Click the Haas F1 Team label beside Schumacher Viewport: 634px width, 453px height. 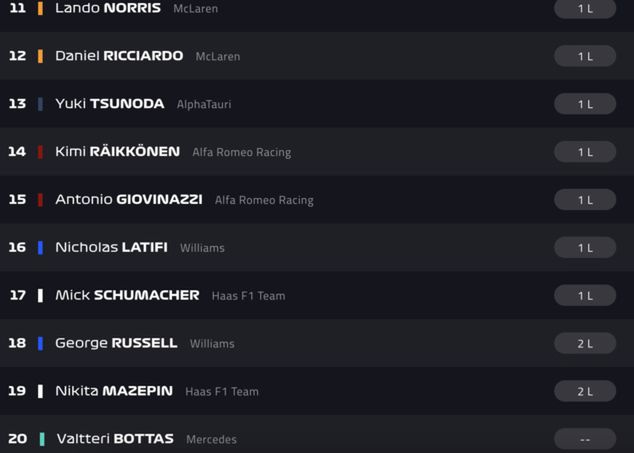click(248, 296)
